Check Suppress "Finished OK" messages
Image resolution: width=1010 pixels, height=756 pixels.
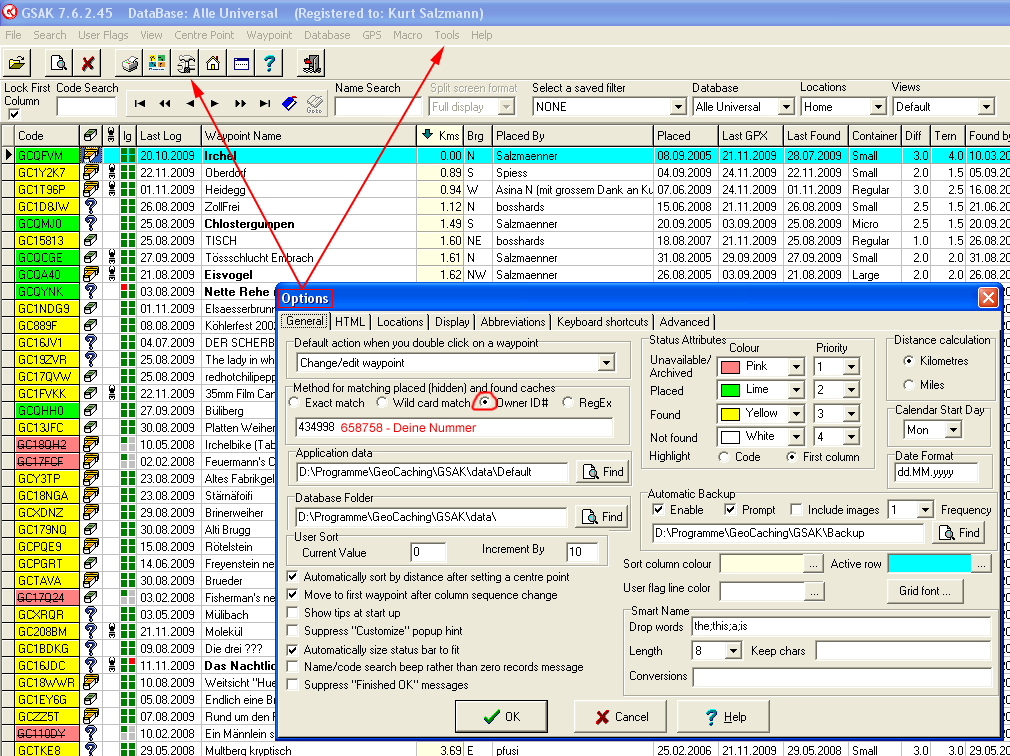(x=292, y=685)
